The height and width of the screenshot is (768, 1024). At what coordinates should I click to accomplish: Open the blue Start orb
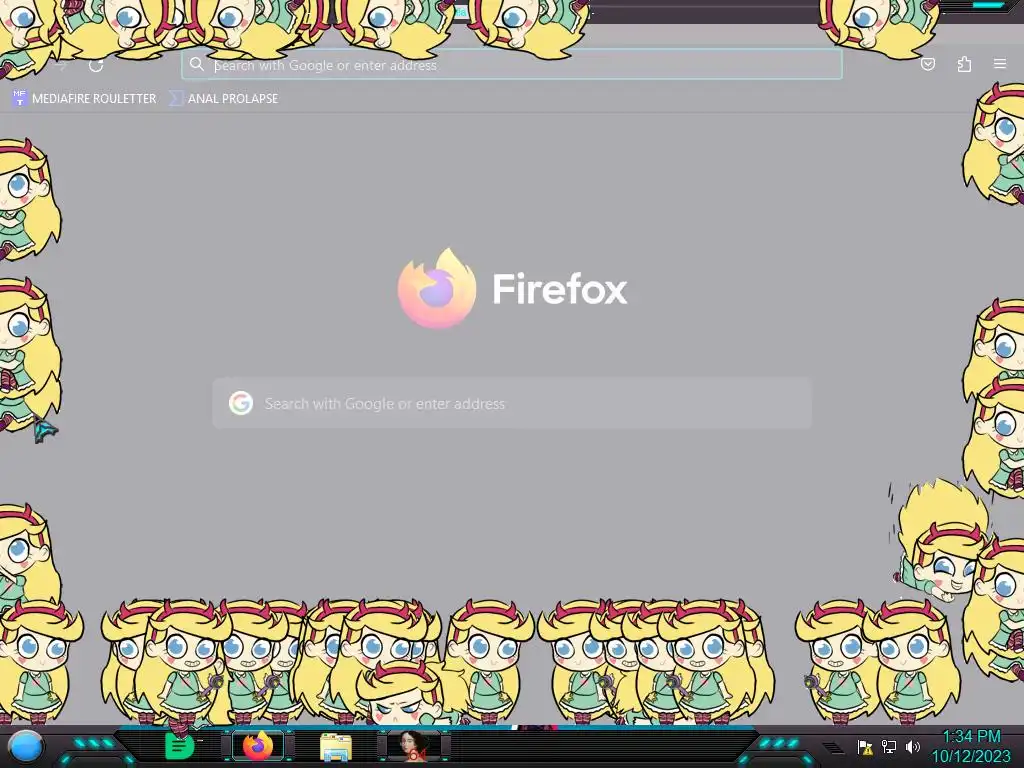[26, 746]
